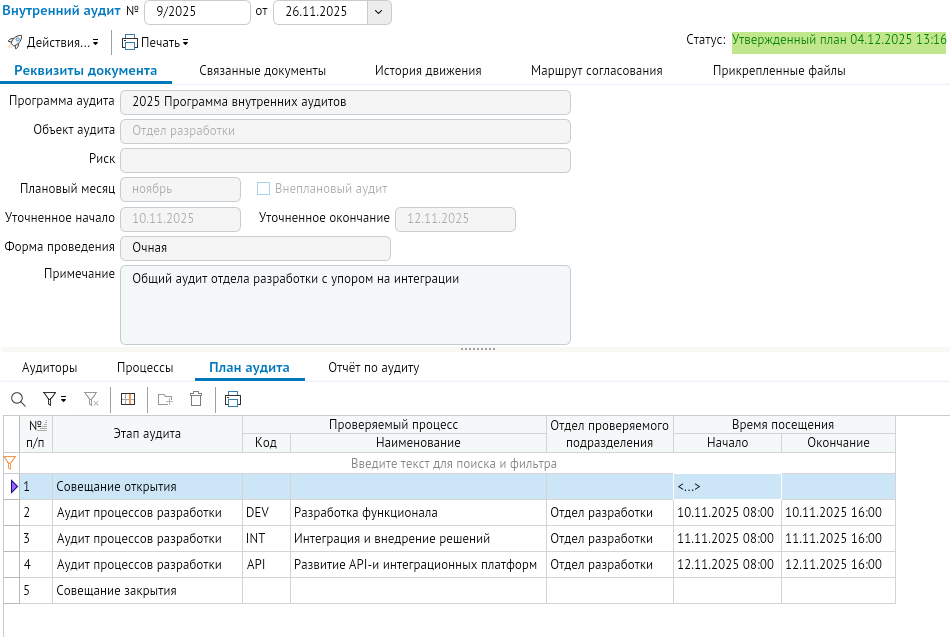
Task: Click the Начало column header
Action: [x=728, y=443]
